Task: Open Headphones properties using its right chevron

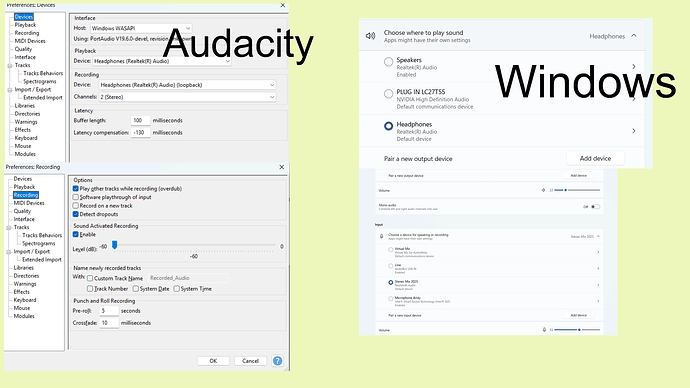Action: click(634, 131)
